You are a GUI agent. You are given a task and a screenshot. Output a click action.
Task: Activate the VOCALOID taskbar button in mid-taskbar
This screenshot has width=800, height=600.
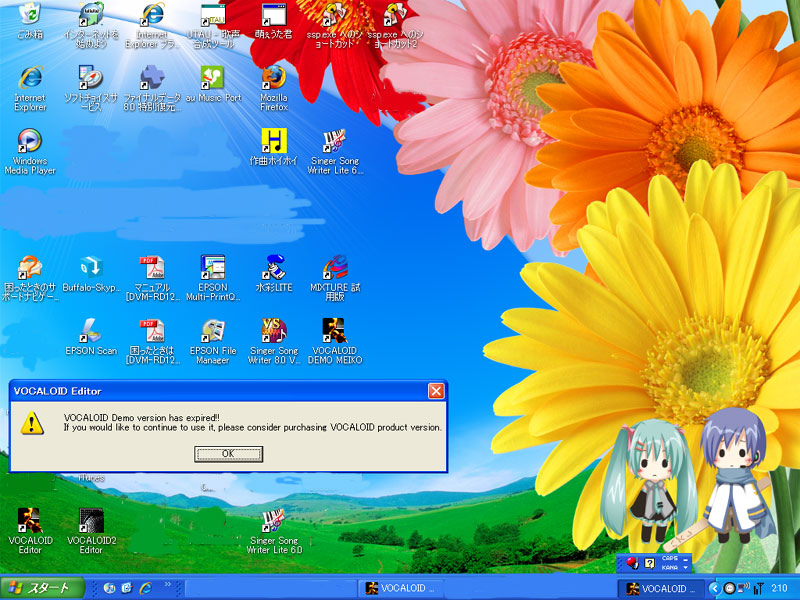pos(401,588)
